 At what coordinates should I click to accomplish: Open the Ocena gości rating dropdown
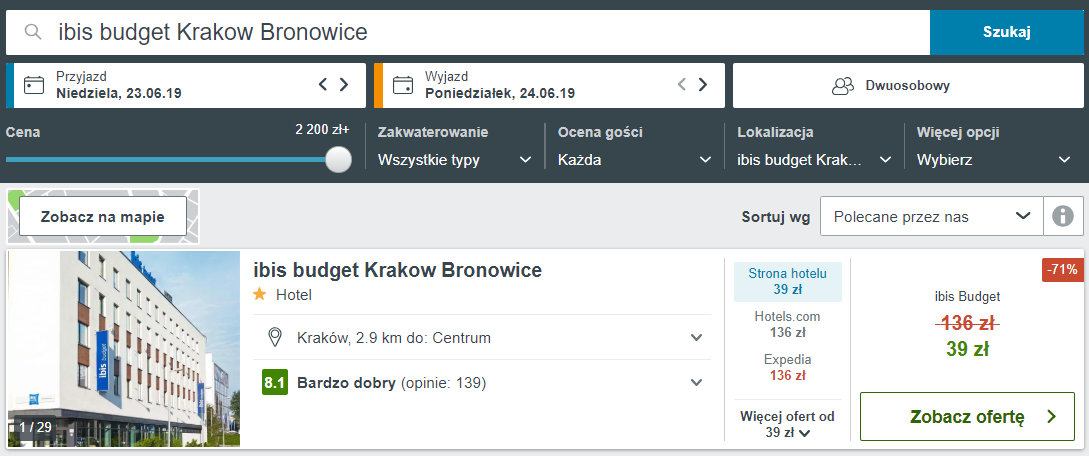[635, 160]
